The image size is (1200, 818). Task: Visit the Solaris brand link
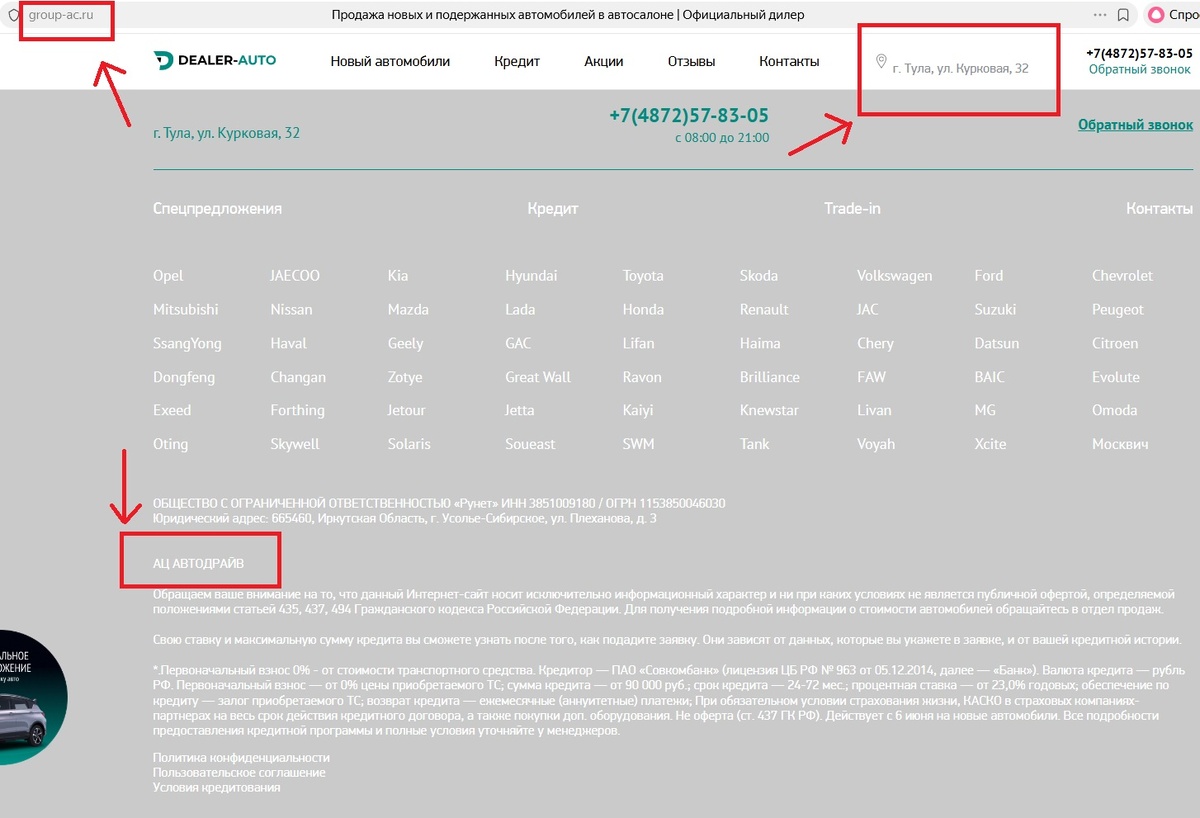click(x=409, y=445)
